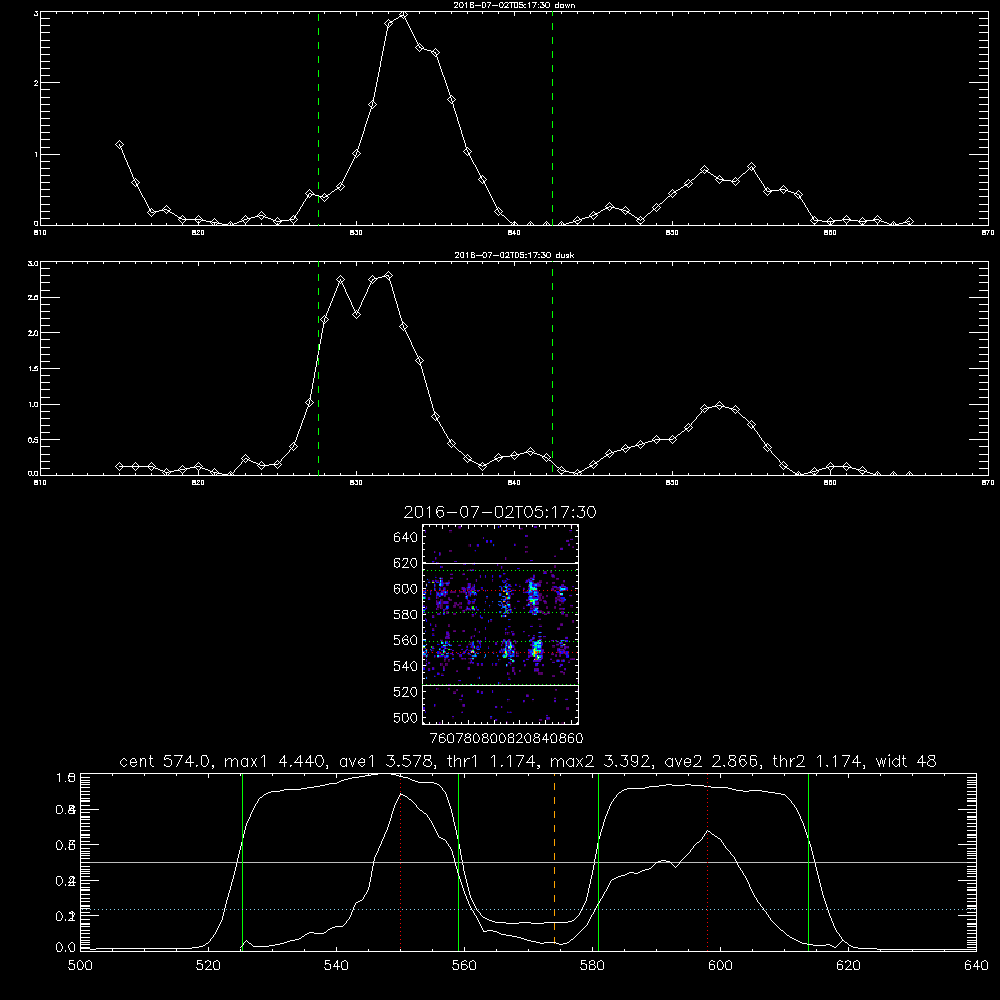Click x-axis label '540' of the bottom plot
The width and height of the screenshot is (1000, 1000).
click(x=336, y=966)
